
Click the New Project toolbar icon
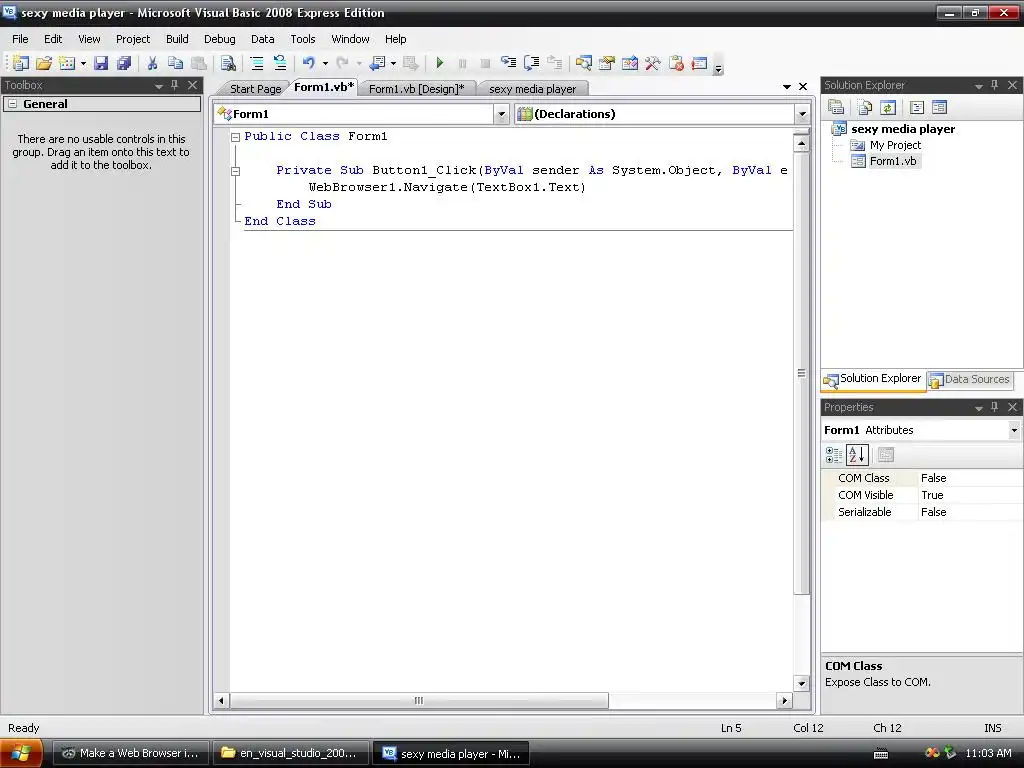(x=20, y=63)
